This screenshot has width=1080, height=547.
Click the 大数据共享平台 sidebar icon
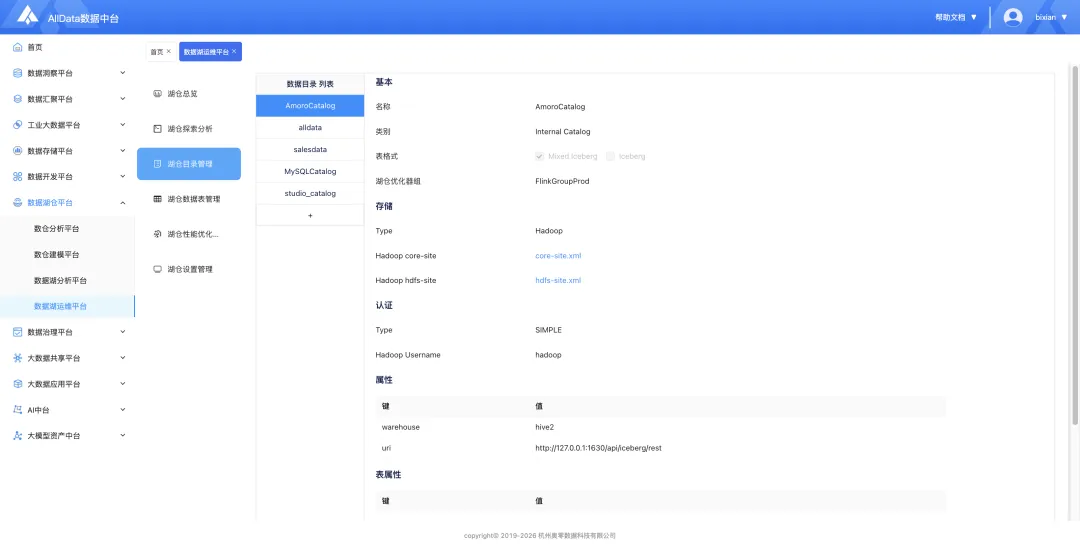tap(18, 358)
